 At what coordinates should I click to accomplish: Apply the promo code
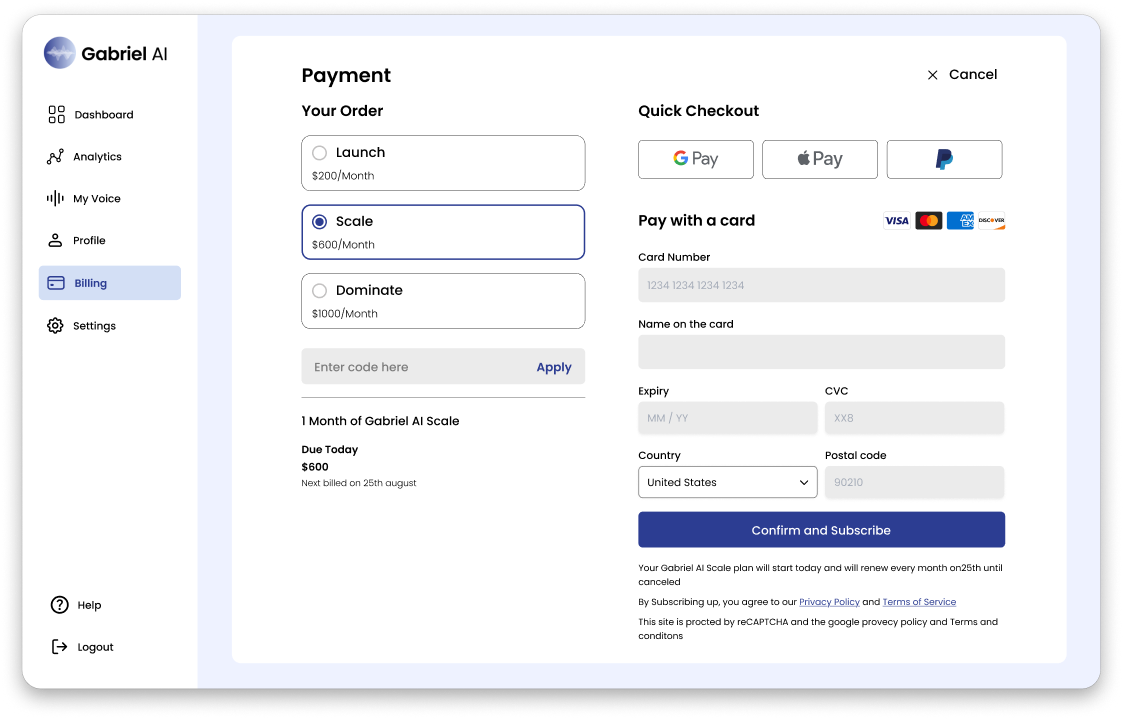pos(554,367)
